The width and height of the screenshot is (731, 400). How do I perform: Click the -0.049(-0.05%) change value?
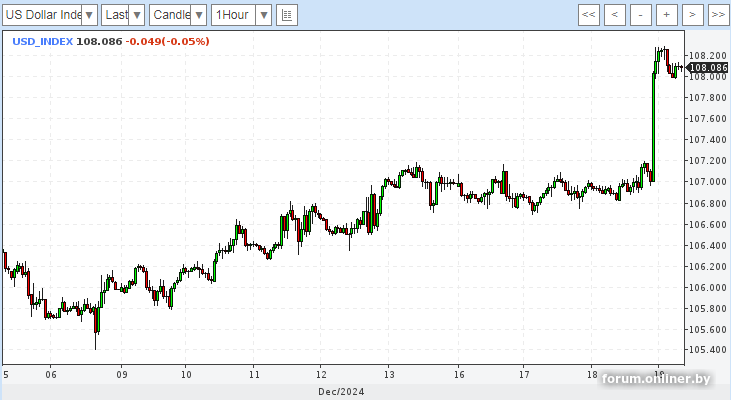point(167,41)
